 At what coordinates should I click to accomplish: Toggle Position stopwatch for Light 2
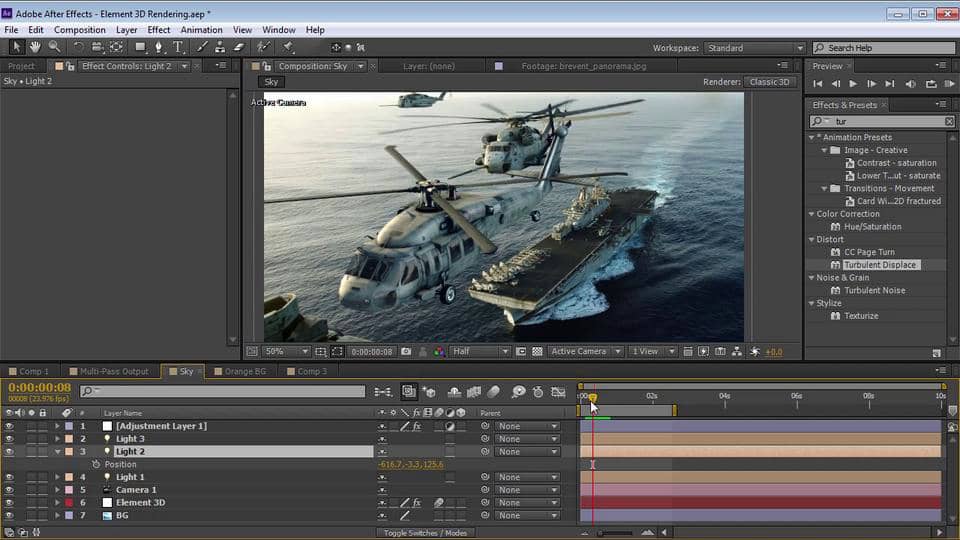pyautogui.click(x=96, y=465)
